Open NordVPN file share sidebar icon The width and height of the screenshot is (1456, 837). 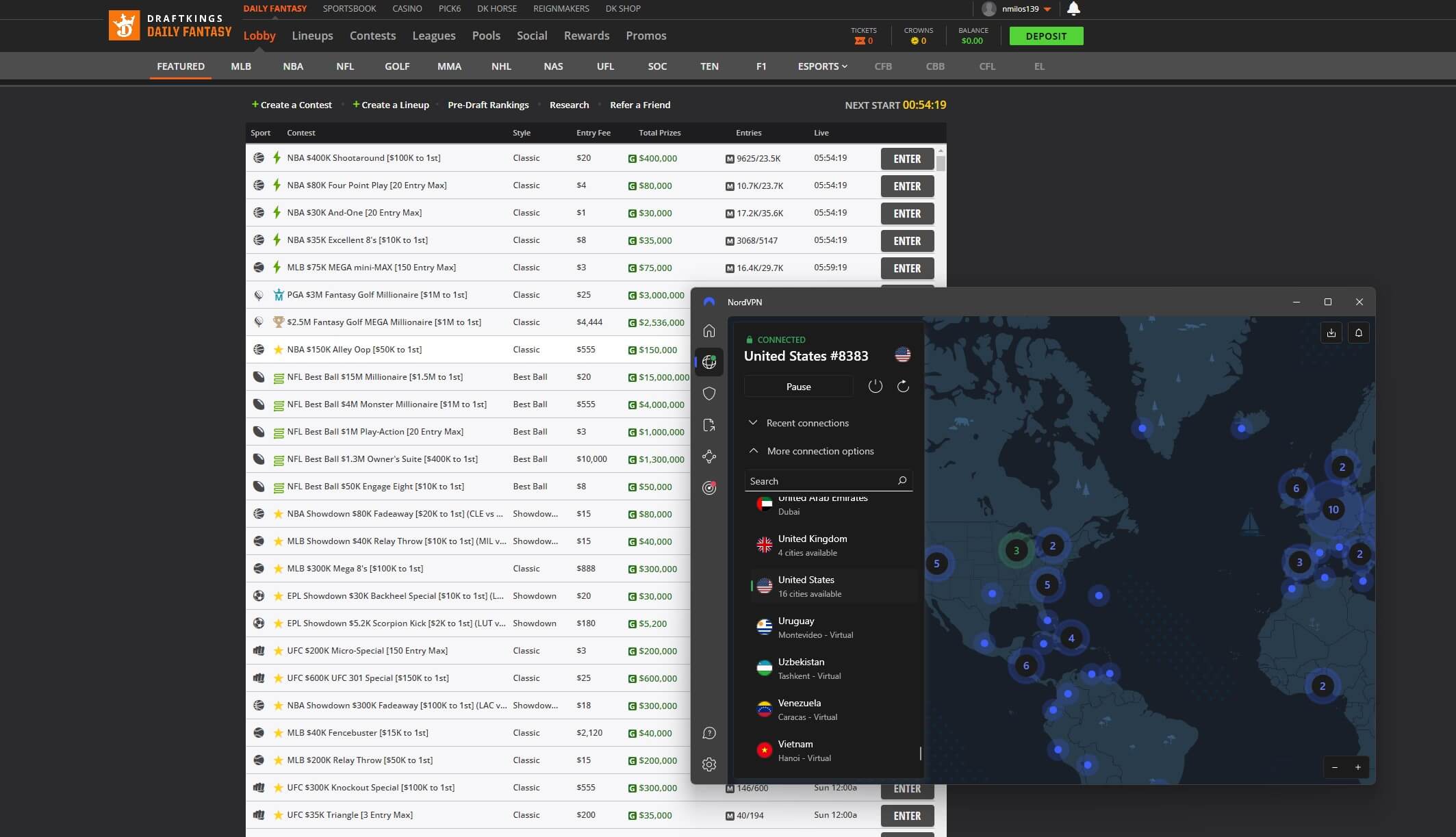pos(709,425)
